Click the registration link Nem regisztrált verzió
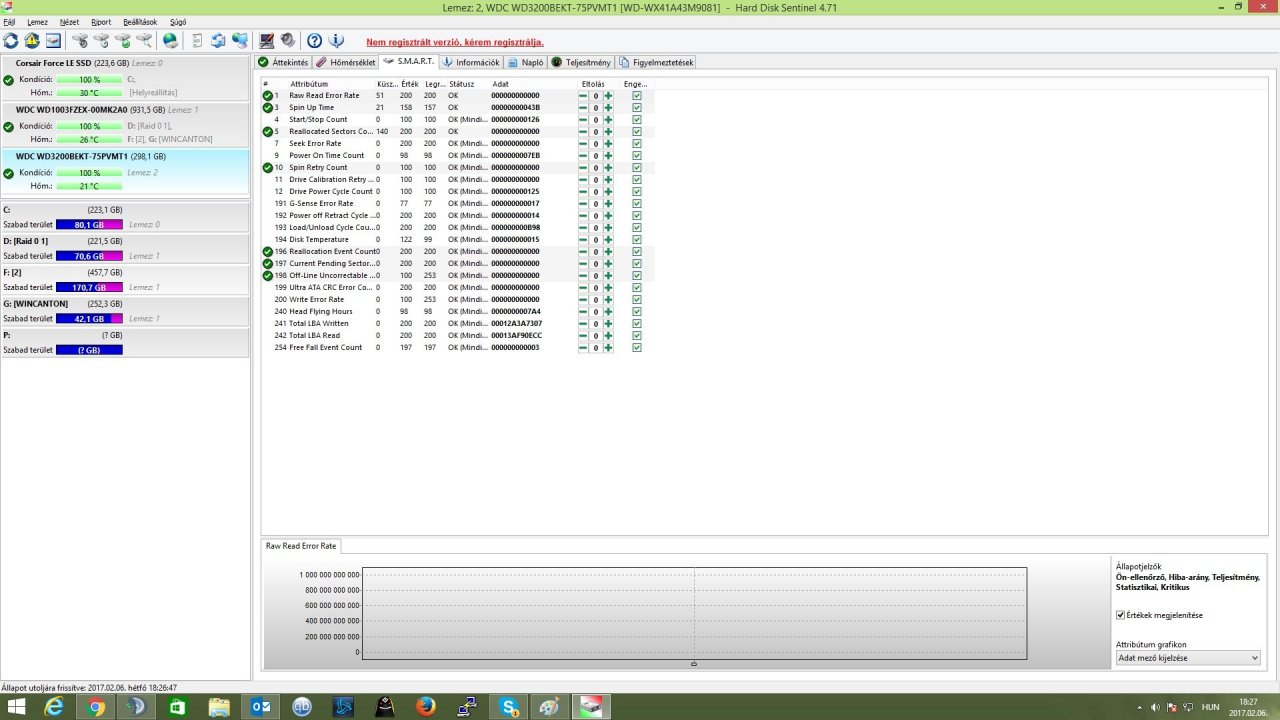Screen dimensions: 1280x720 point(455,42)
